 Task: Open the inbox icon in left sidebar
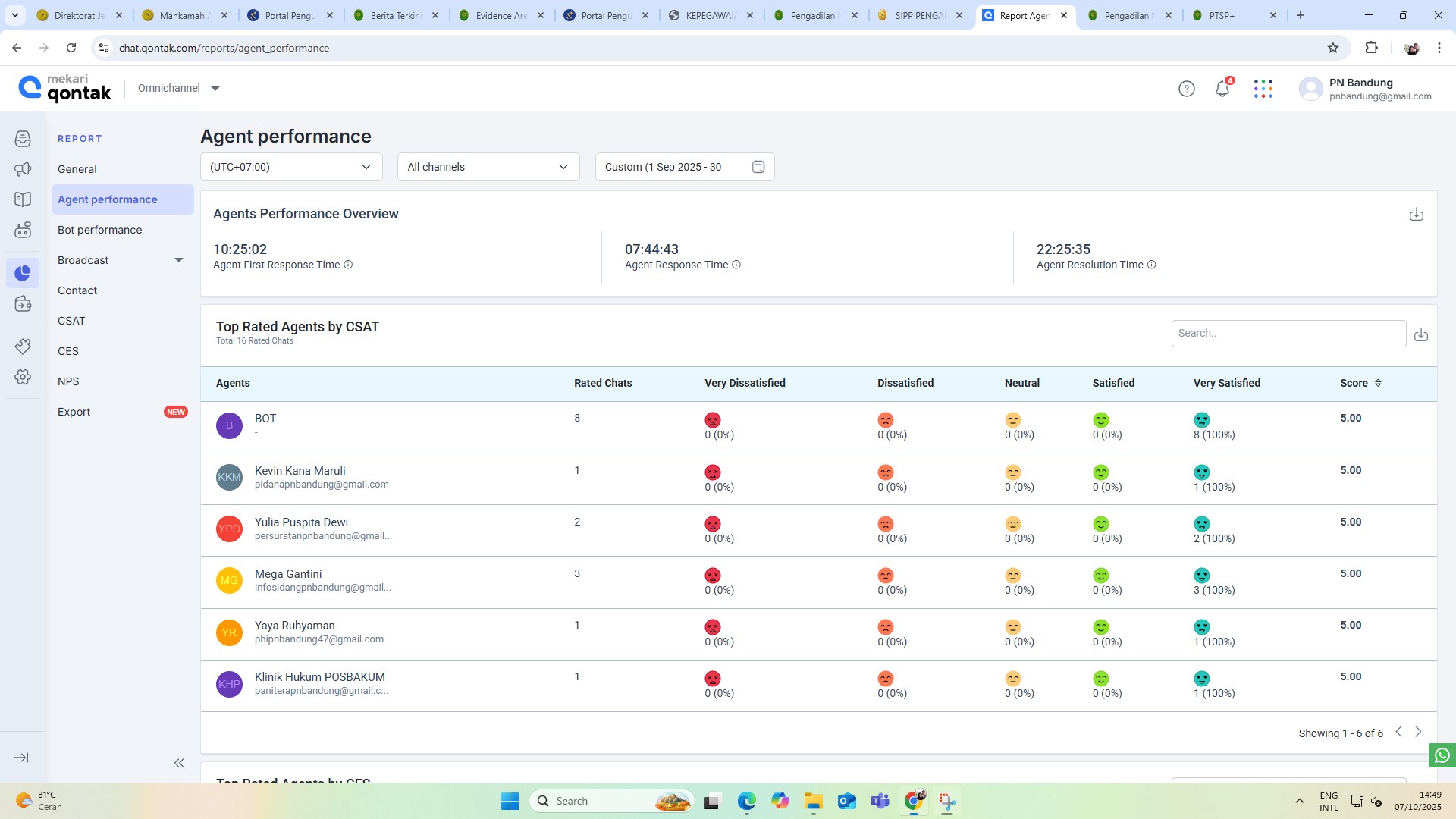click(x=23, y=139)
